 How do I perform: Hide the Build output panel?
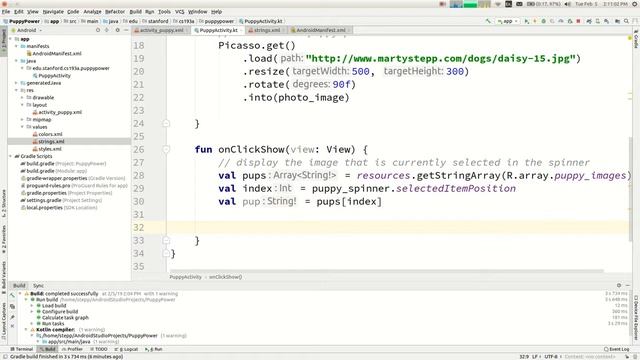(628, 285)
